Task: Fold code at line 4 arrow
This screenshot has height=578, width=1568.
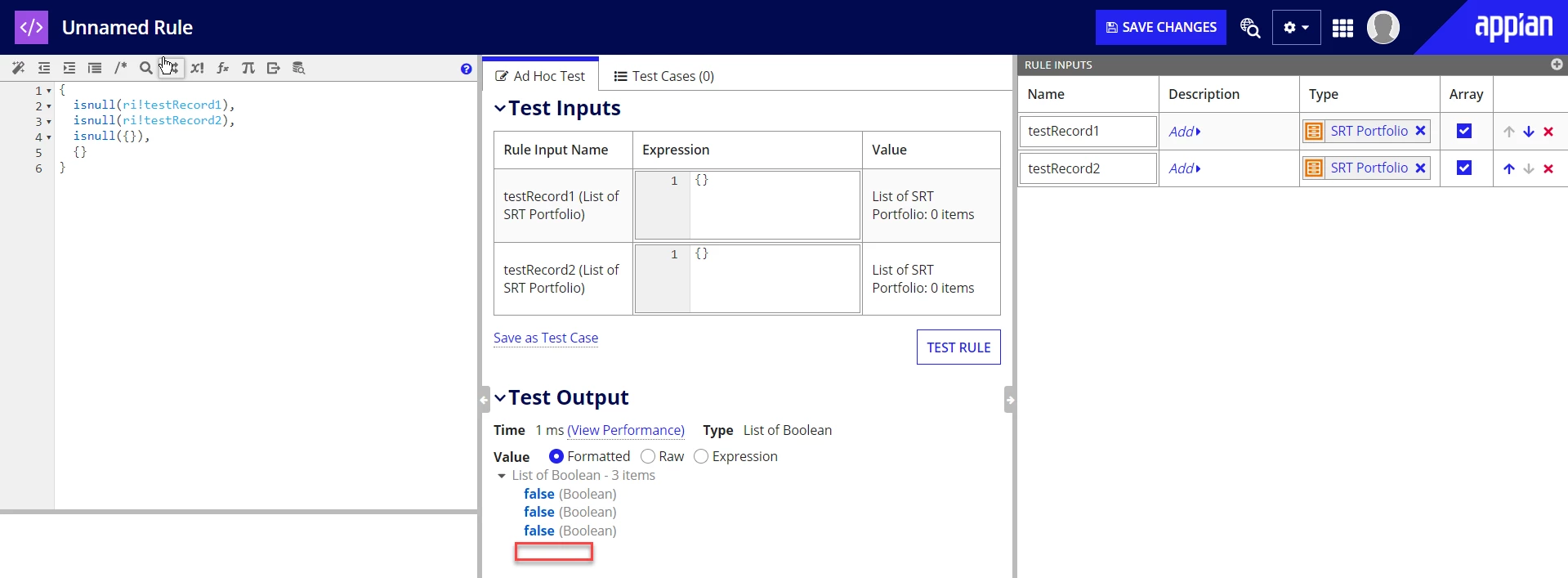Action: tap(49, 137)
